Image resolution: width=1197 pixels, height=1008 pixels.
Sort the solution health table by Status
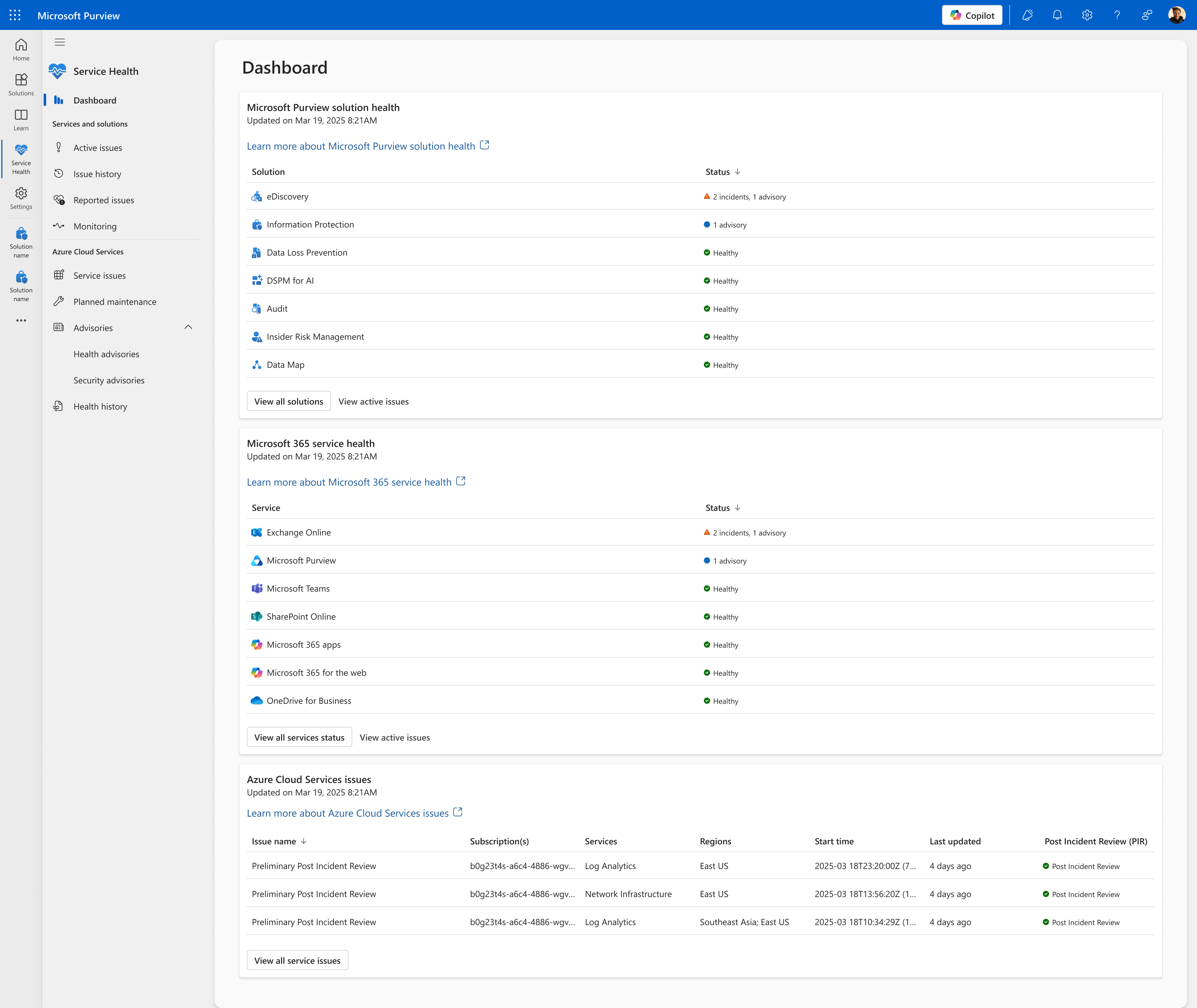point(723,172)
